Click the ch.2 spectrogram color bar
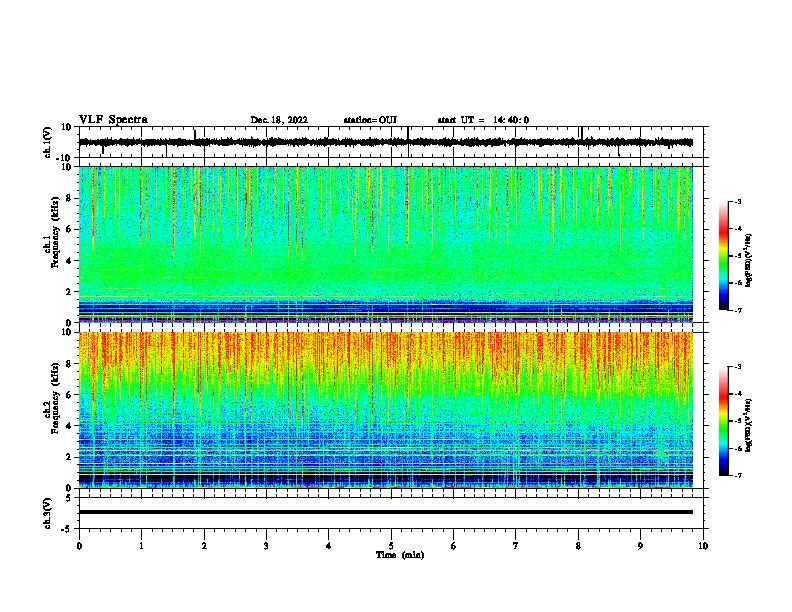This screenshot has width=792, height=612. coord(724,421)
